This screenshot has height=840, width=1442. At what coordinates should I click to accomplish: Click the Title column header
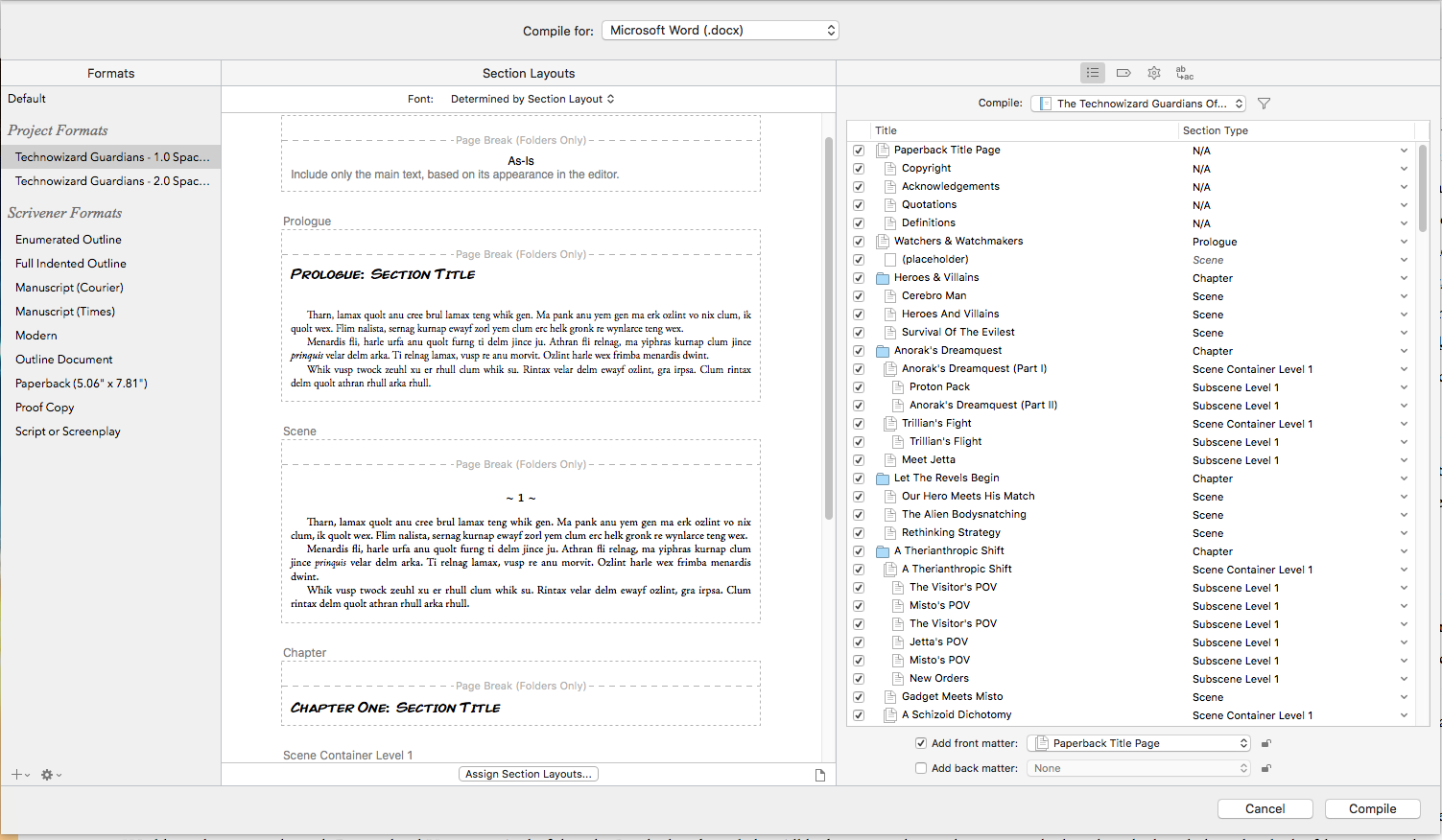click(x=1024, y=130)
